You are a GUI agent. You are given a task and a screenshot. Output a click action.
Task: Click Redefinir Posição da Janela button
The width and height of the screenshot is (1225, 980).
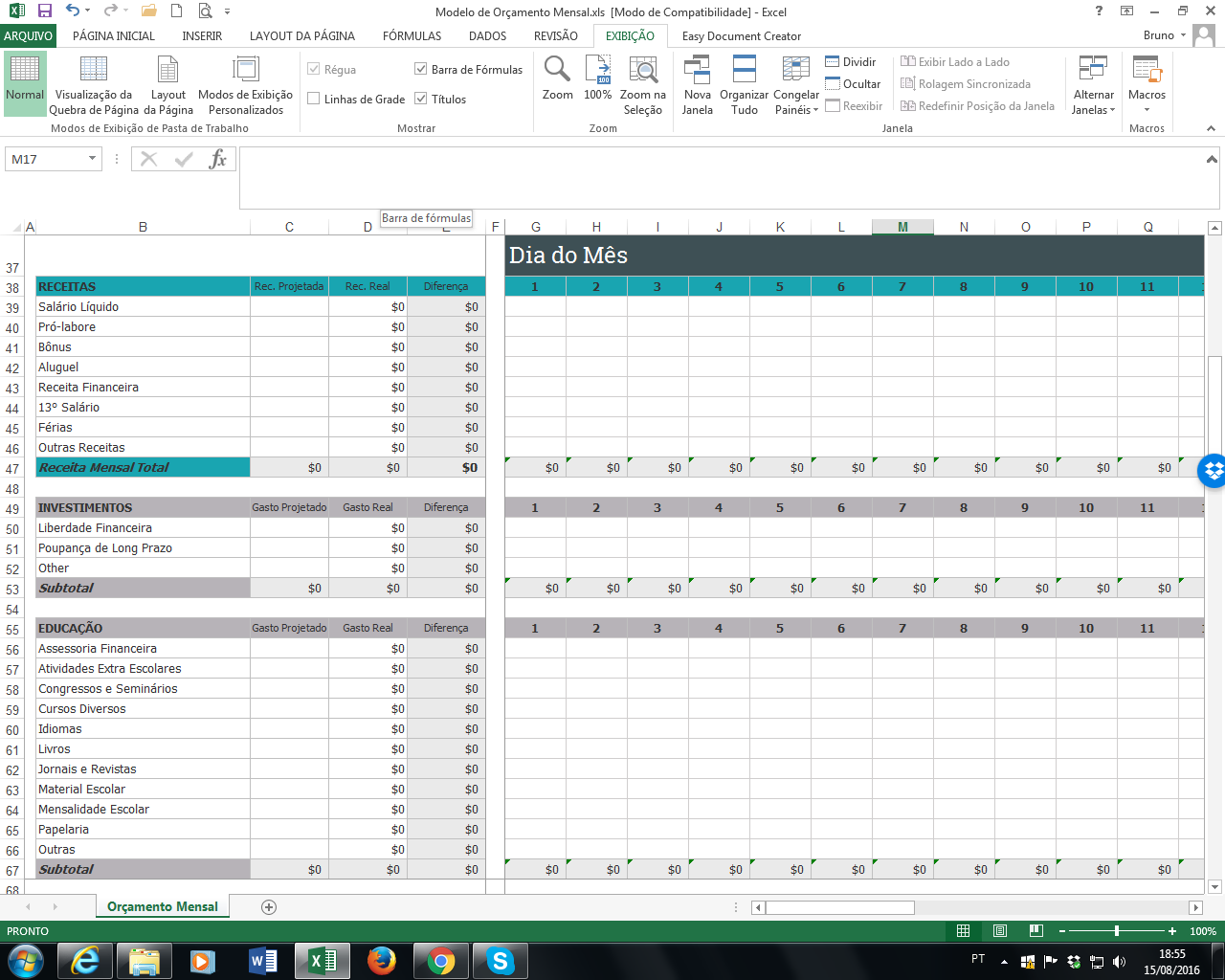[x=977, y=106]
